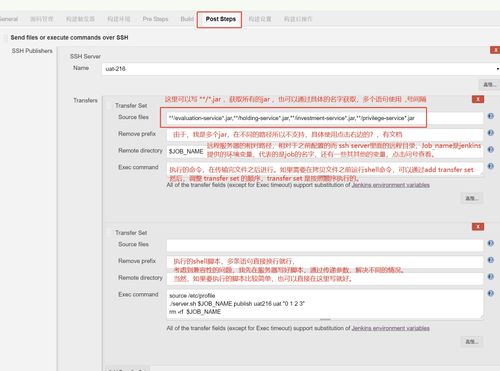Click the second Transfer Set Remove prefix field
The height and width of the screenshot is (371, 500).
click(325, 262)
